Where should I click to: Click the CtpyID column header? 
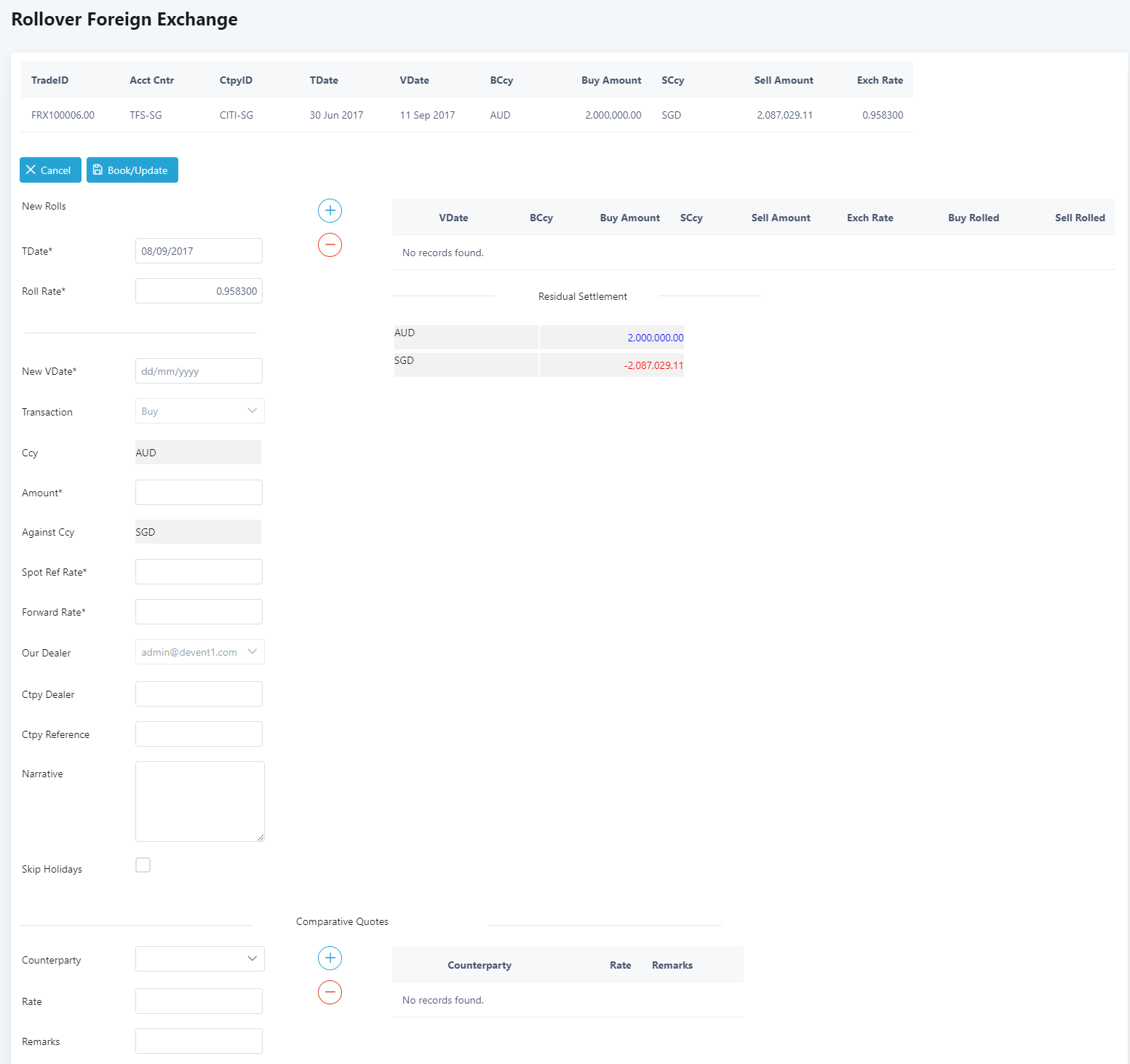pos(236,80)
